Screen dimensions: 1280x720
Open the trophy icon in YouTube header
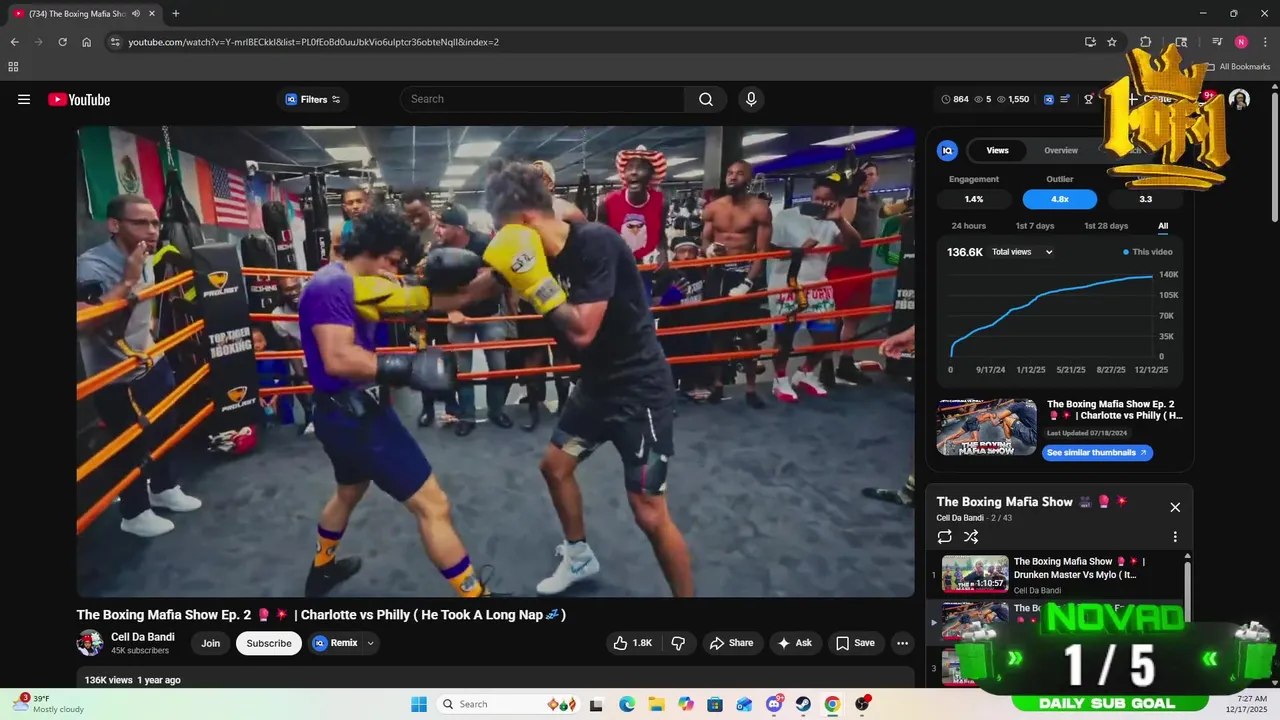1088,99
